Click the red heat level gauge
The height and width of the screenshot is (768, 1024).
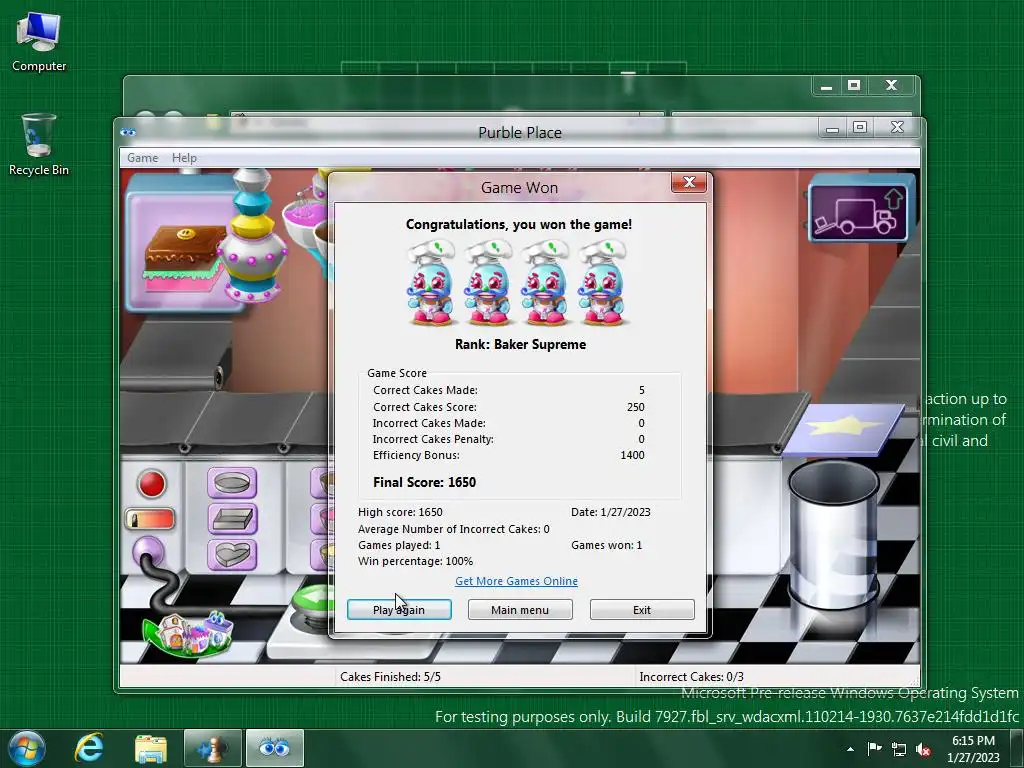coord(150,519)
